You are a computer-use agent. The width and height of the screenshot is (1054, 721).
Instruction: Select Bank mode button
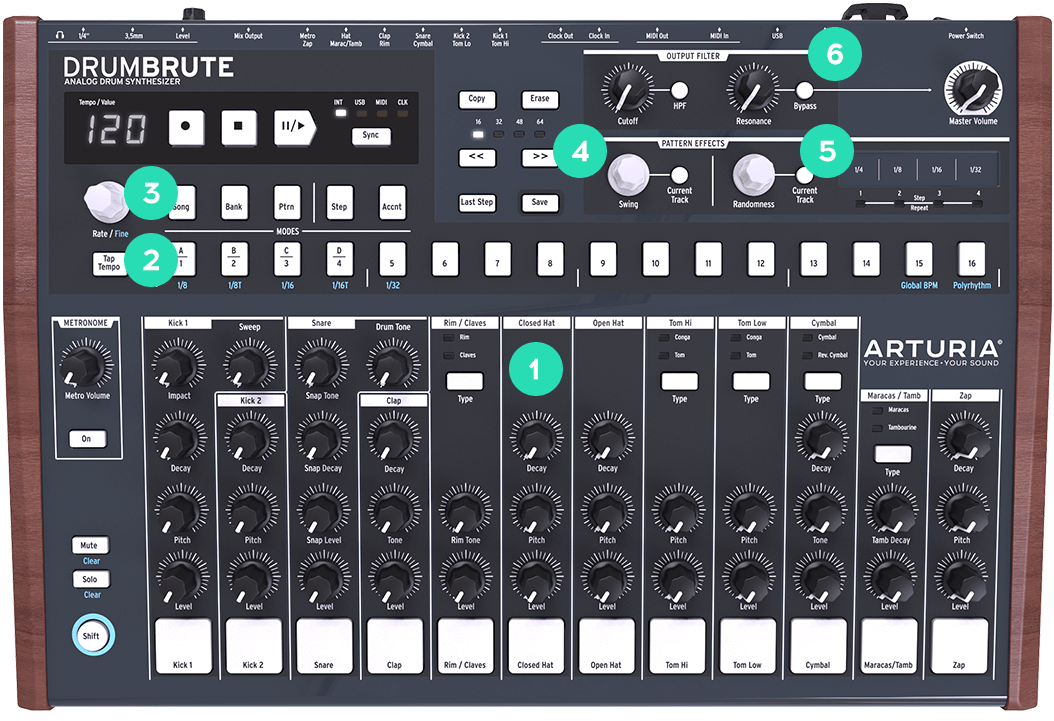(x=234, y=203)
